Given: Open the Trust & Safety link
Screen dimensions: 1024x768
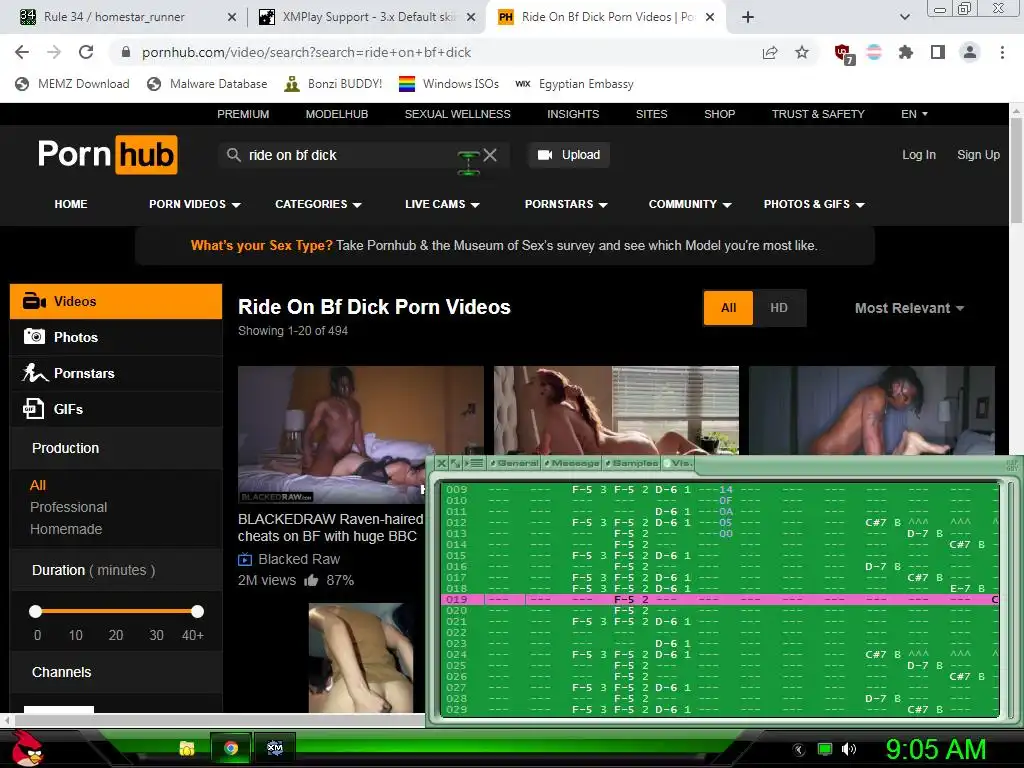Looking at the screenshot, I should [x=818, y=114].
